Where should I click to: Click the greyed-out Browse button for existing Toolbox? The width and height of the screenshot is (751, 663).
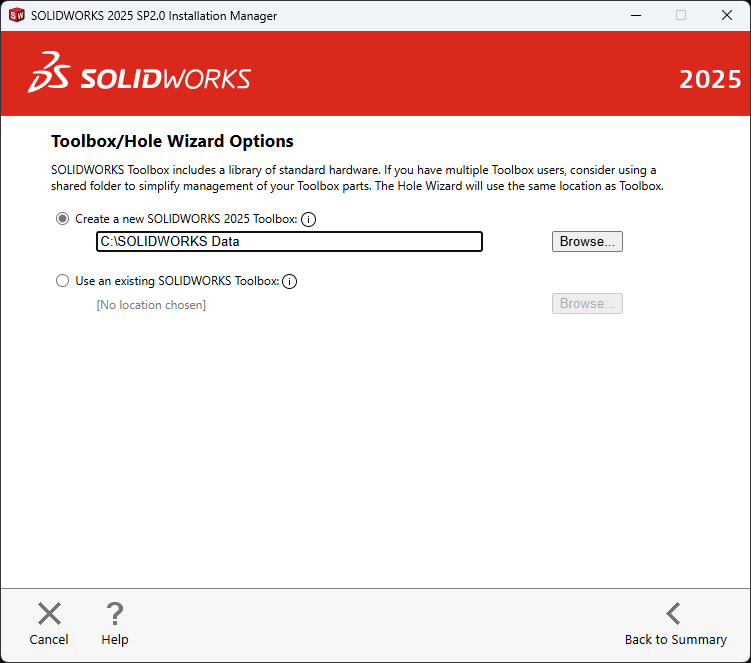click(x=587, y=304)
